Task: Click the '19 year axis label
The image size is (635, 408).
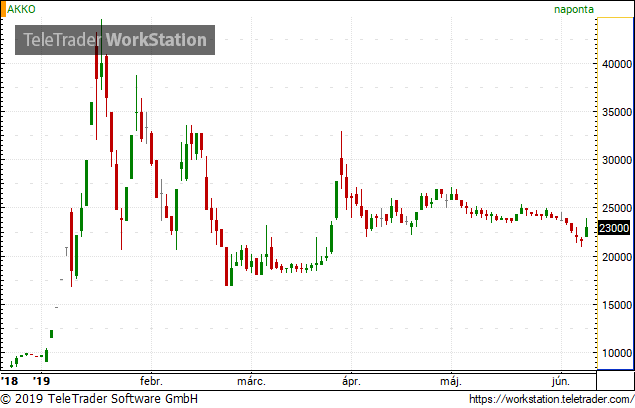Action: point(41,381)
